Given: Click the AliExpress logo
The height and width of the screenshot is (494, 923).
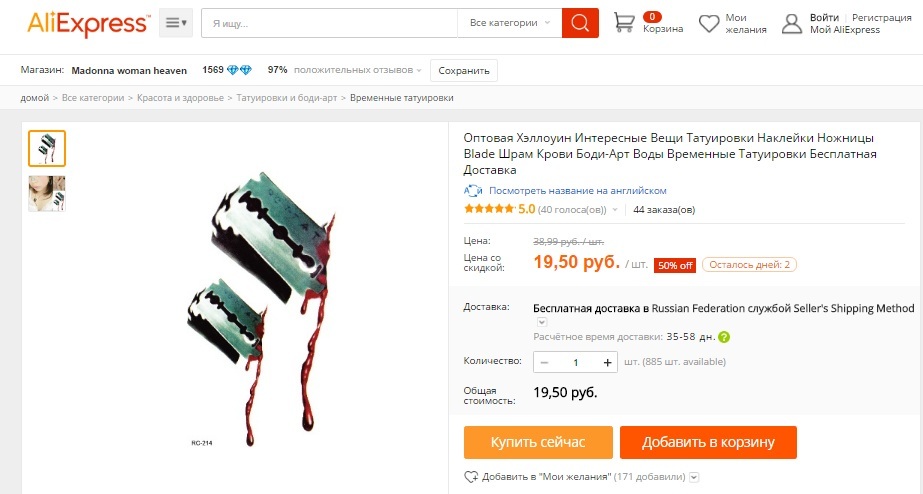Looking at the screenshot, I should (x=88, y=24).
